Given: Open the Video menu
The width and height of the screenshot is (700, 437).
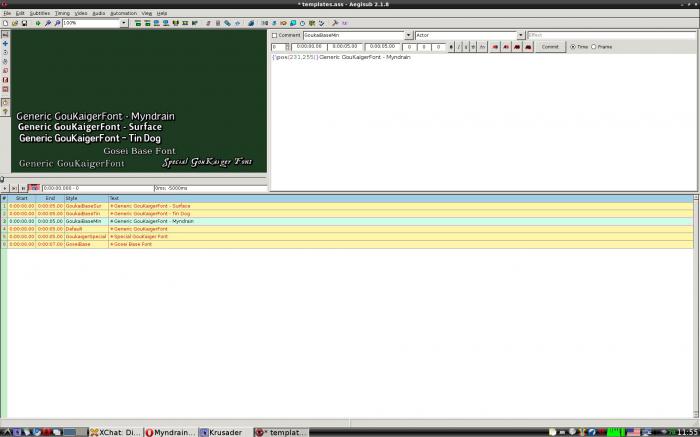Looking at the screenshot, I should 81,13.
